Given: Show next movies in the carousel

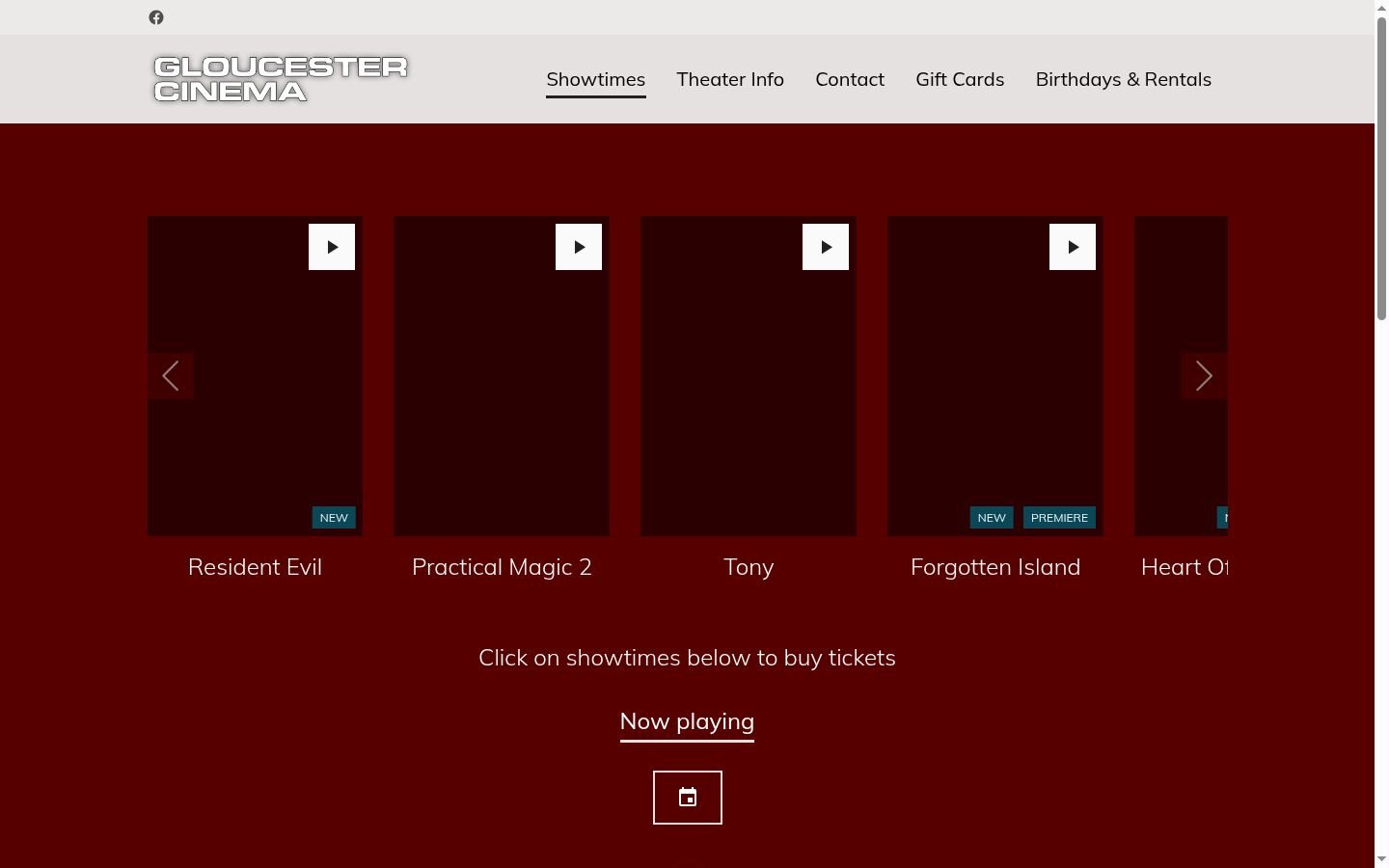Looking at the screenshot, I should coord(1205,376).
